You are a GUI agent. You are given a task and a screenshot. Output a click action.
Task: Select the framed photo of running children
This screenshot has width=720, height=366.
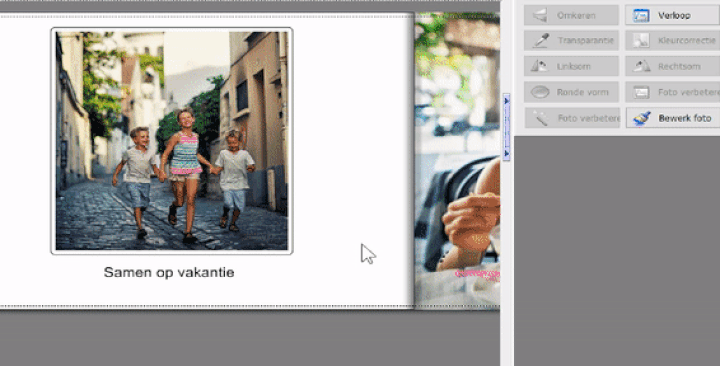[x=172, y=141]
